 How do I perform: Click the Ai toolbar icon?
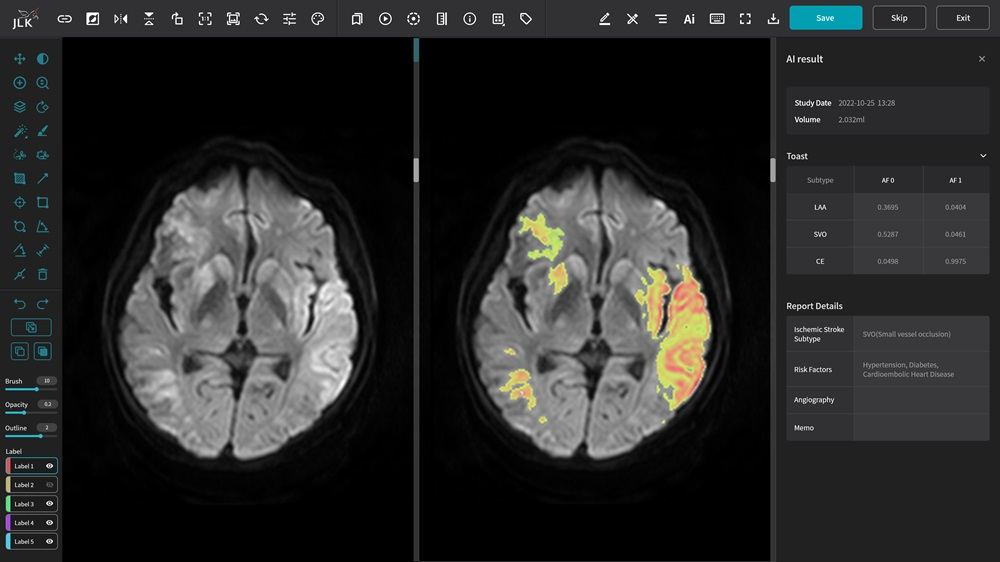[689, 18]
